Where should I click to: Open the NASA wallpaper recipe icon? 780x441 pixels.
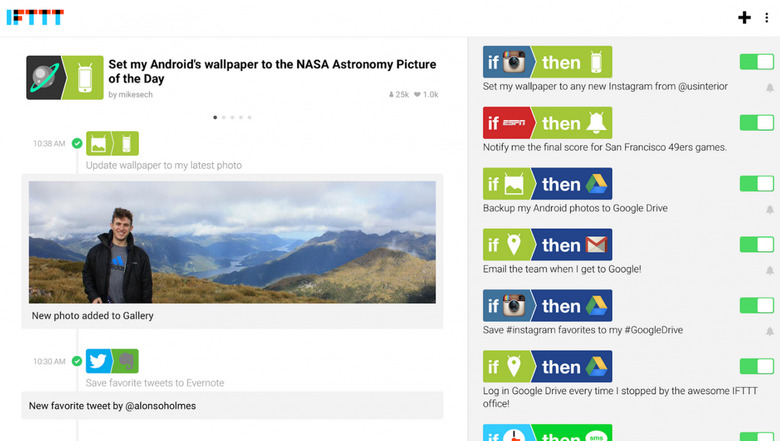click(65, 78)
